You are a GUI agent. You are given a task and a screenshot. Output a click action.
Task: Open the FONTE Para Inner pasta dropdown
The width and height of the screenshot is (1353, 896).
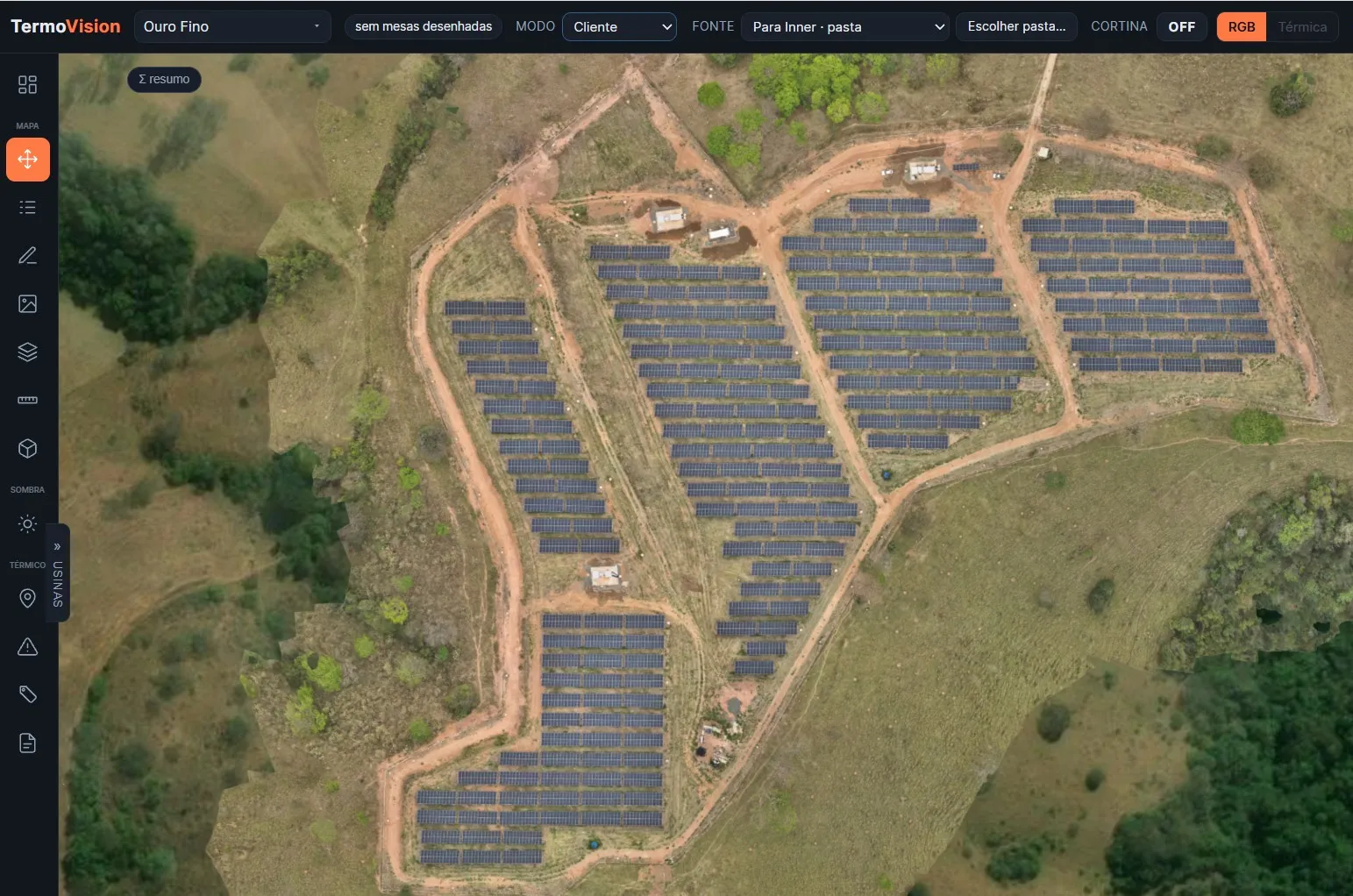845,26
